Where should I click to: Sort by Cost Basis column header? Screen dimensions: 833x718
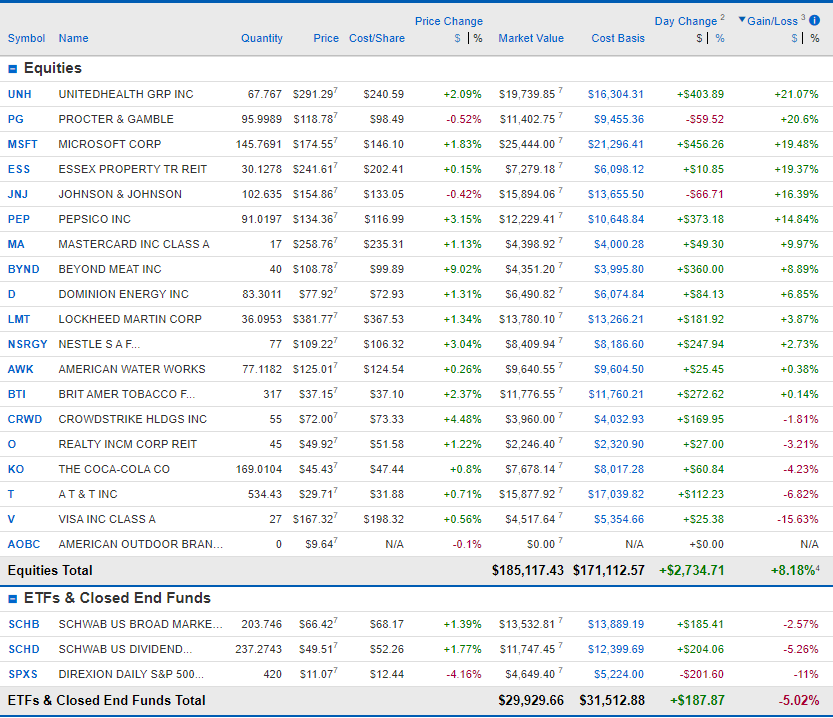tap(618, 38)
